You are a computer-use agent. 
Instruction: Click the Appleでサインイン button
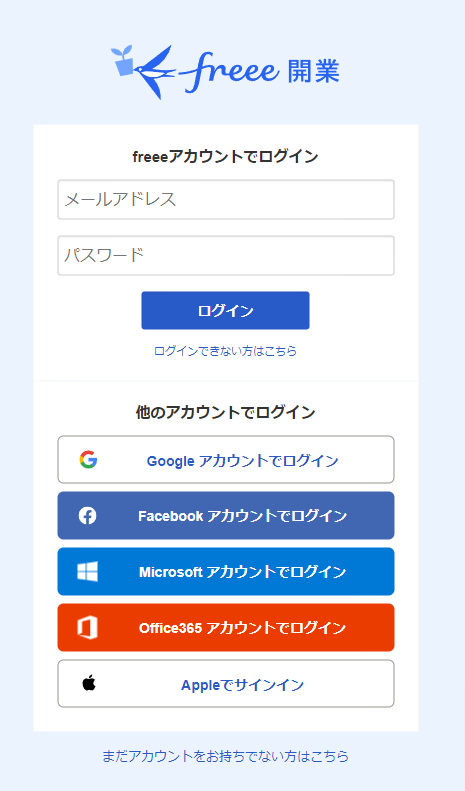coord(226,684)
